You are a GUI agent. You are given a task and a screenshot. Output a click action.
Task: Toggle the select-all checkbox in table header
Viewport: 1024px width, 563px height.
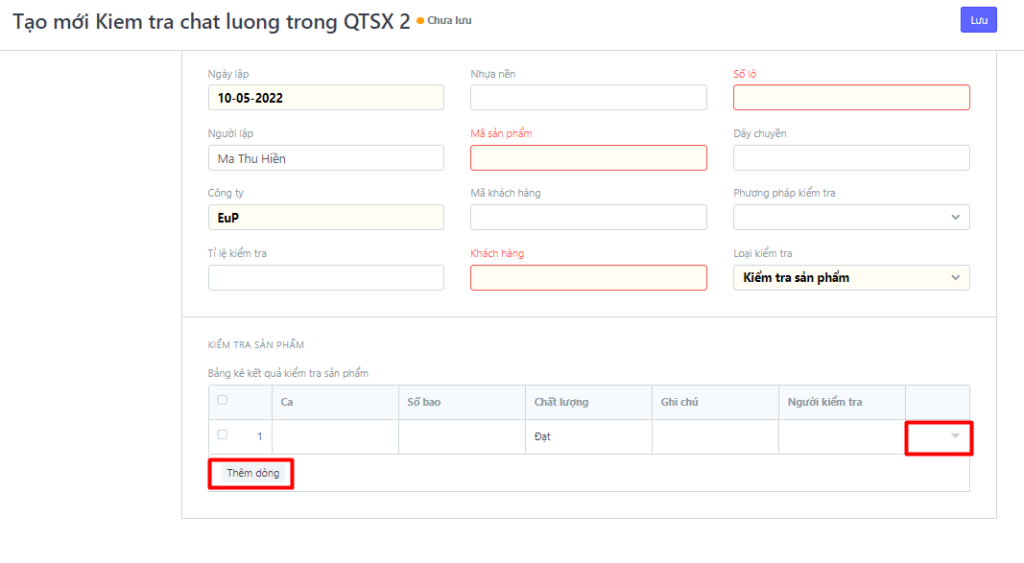pos(222,400)
